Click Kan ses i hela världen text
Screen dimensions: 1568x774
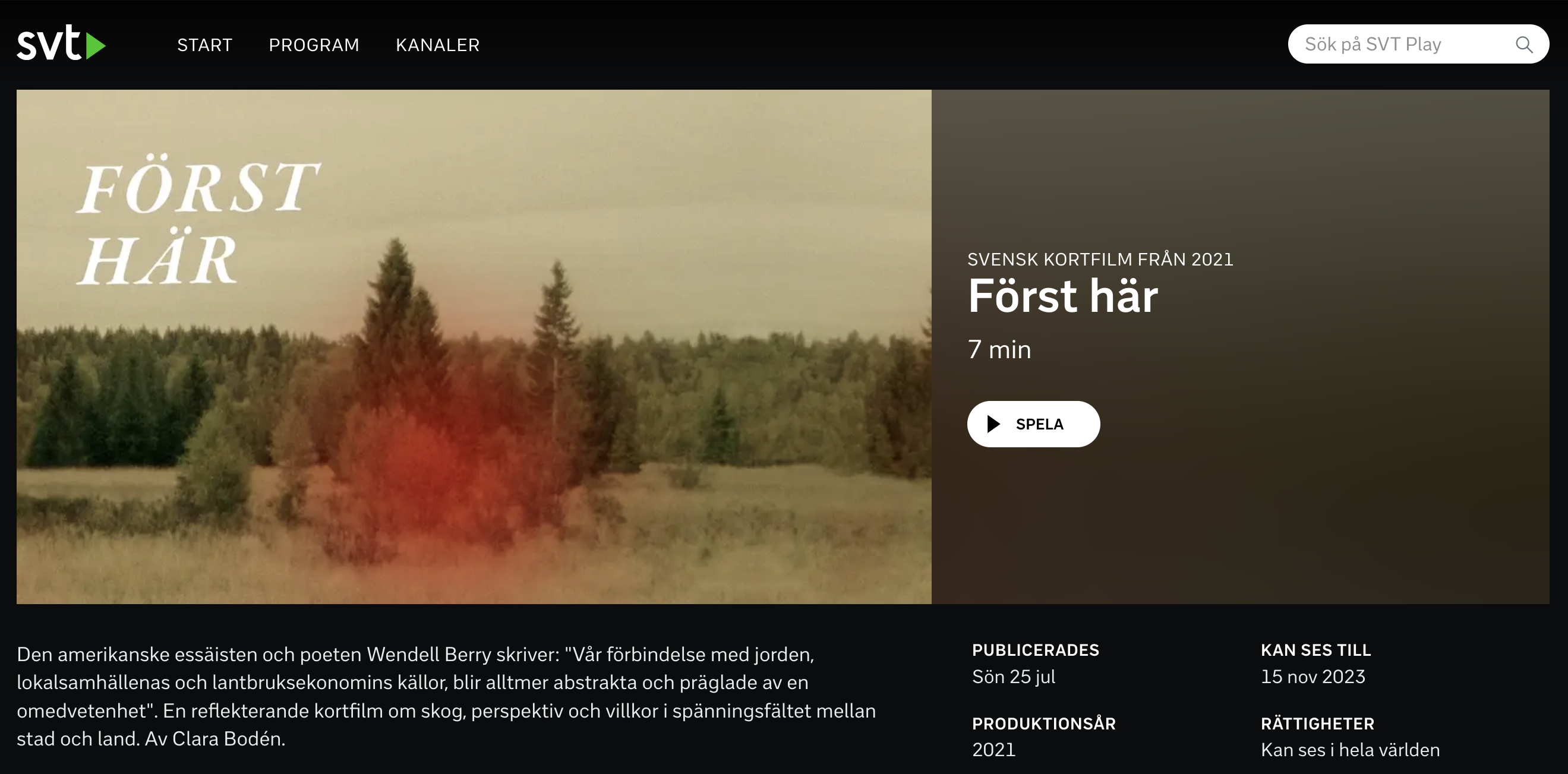click(1350, 750)
